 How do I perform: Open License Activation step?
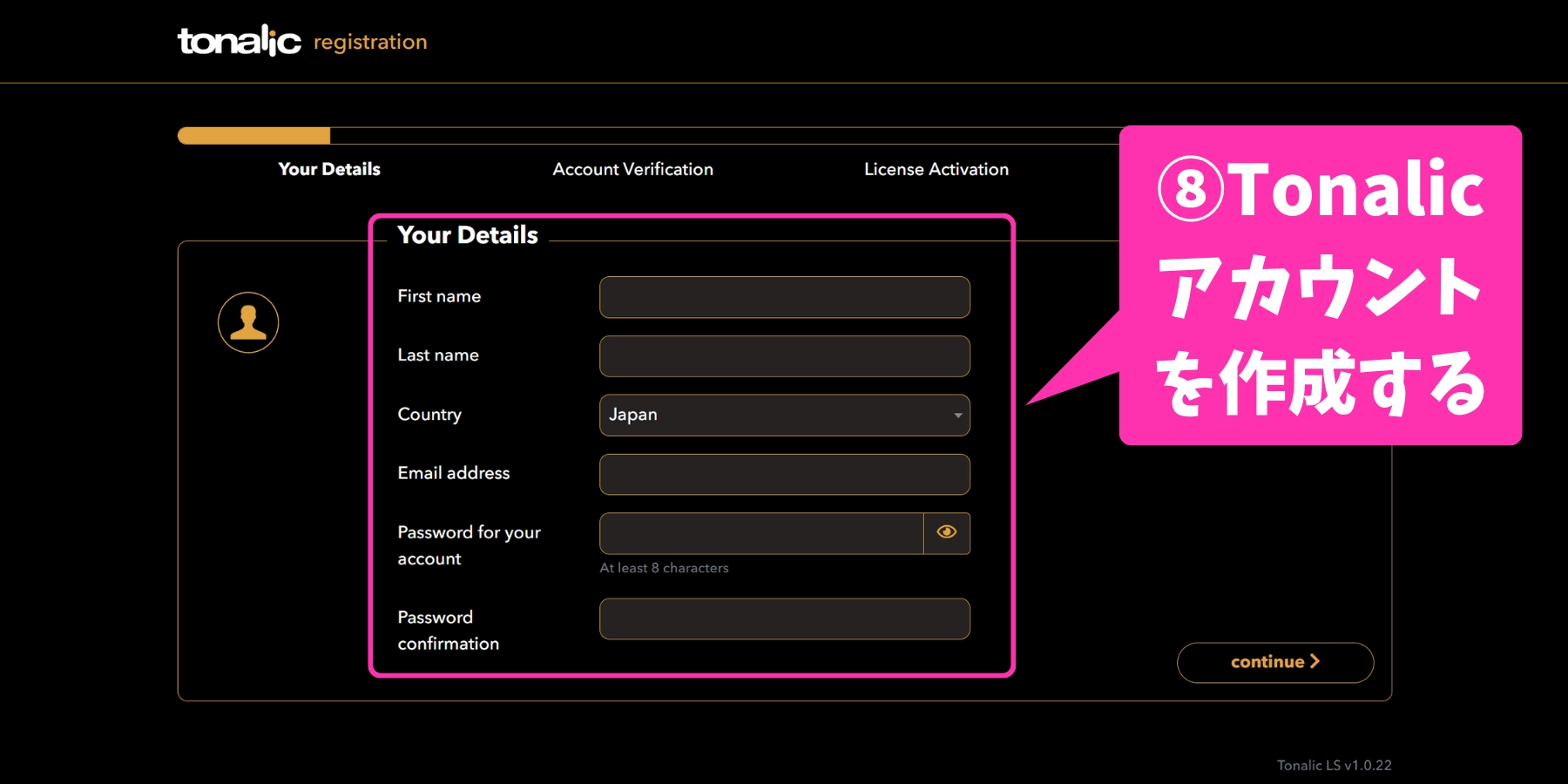point(936,169)
